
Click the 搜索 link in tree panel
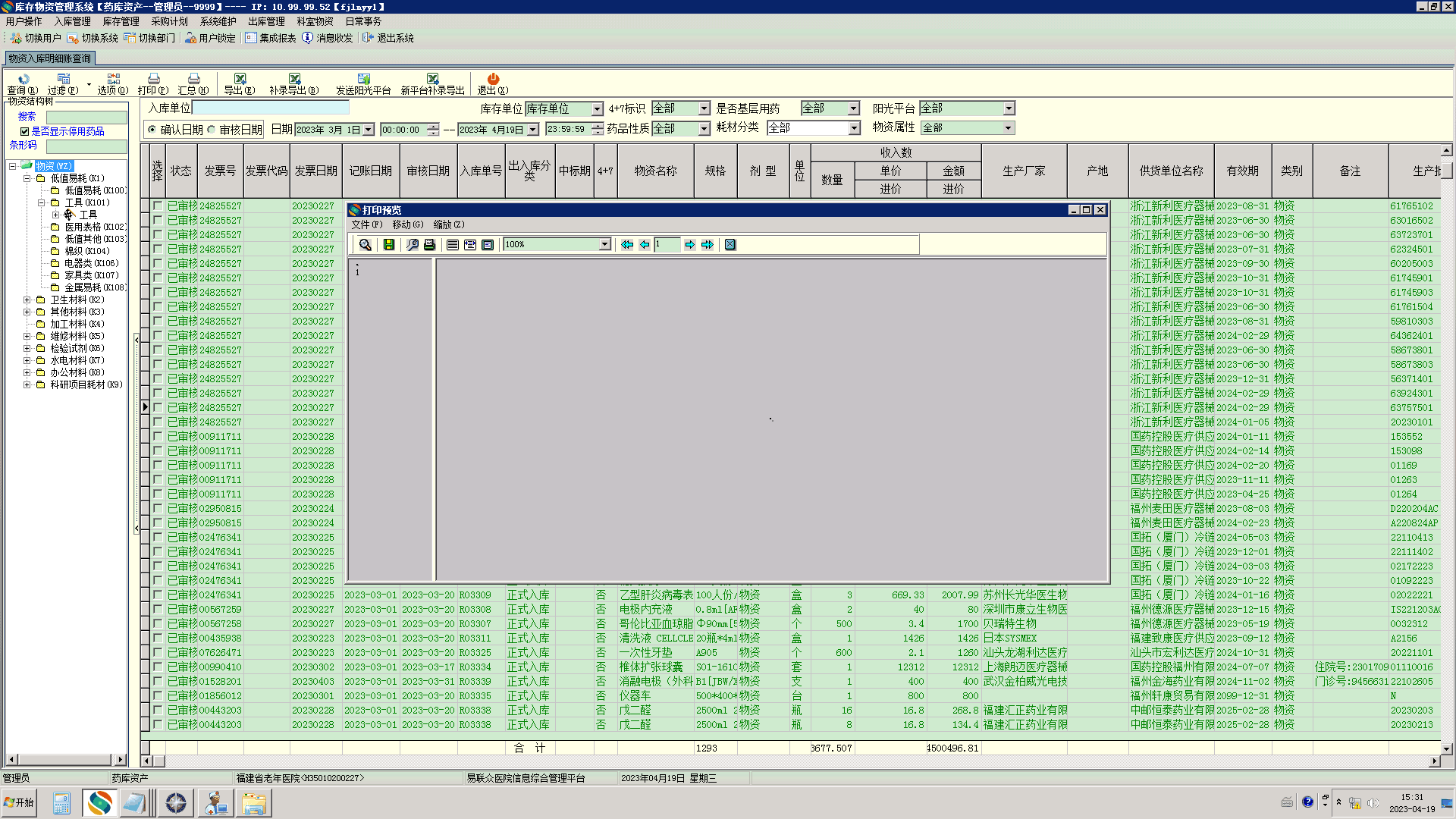click(x=27, y=116)
